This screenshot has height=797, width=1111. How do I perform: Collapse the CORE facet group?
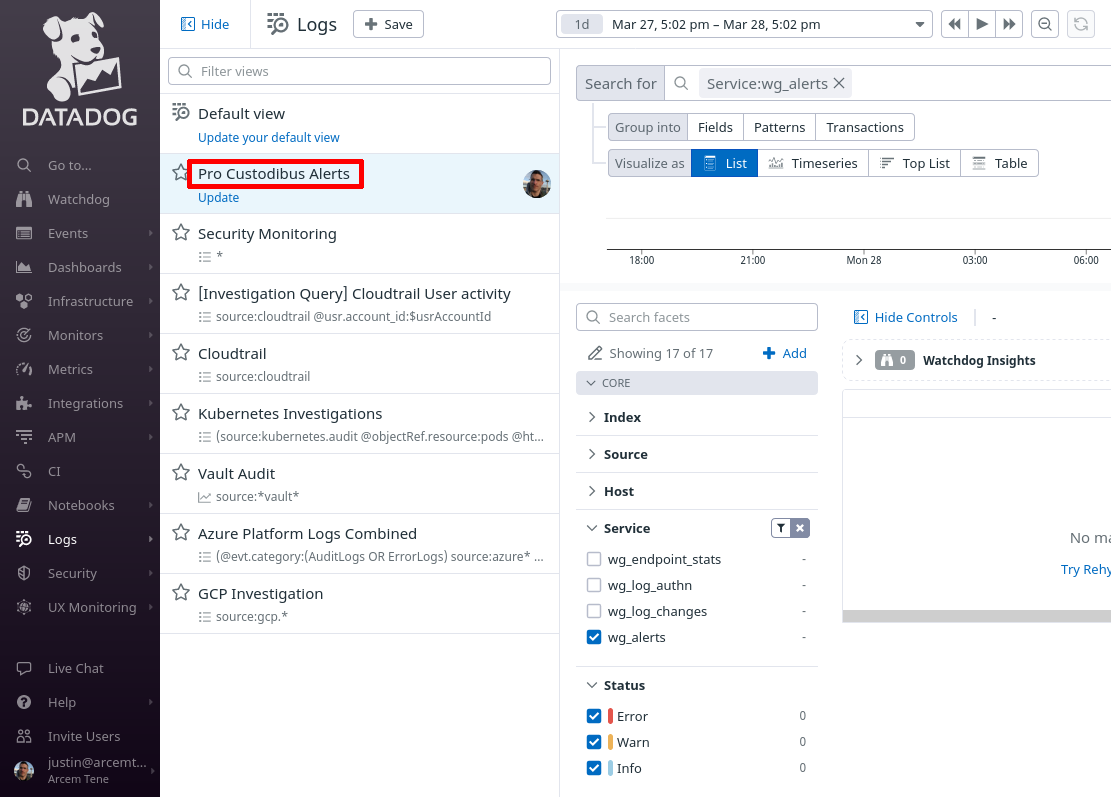pos(697,383)
